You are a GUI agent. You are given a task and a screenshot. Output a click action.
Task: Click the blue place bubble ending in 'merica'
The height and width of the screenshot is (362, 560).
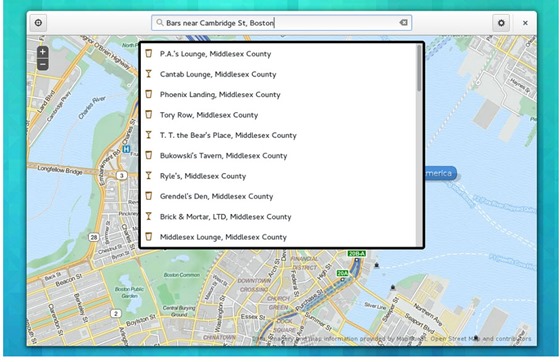tap(440, 174)
